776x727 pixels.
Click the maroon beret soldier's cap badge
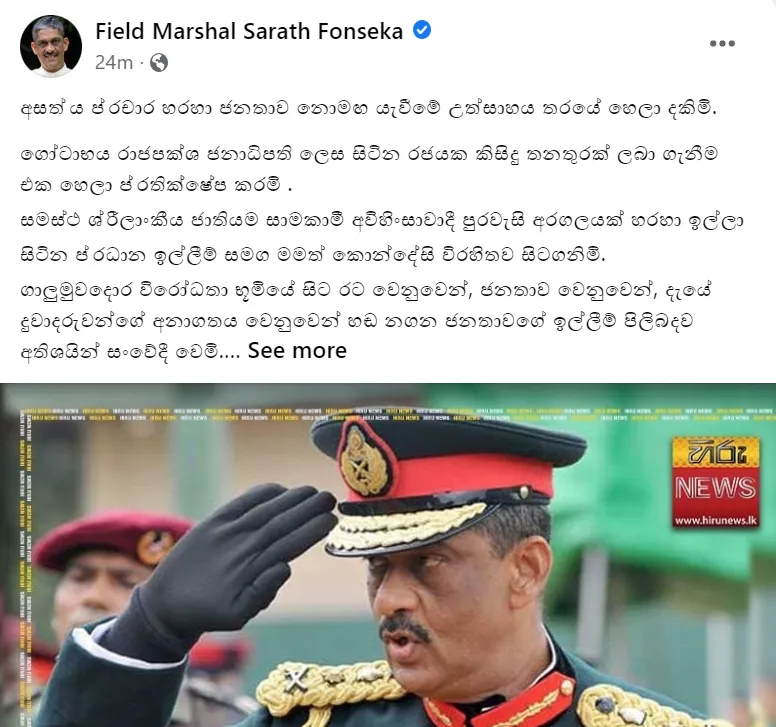pyautogui.click(x=150, y=548)
